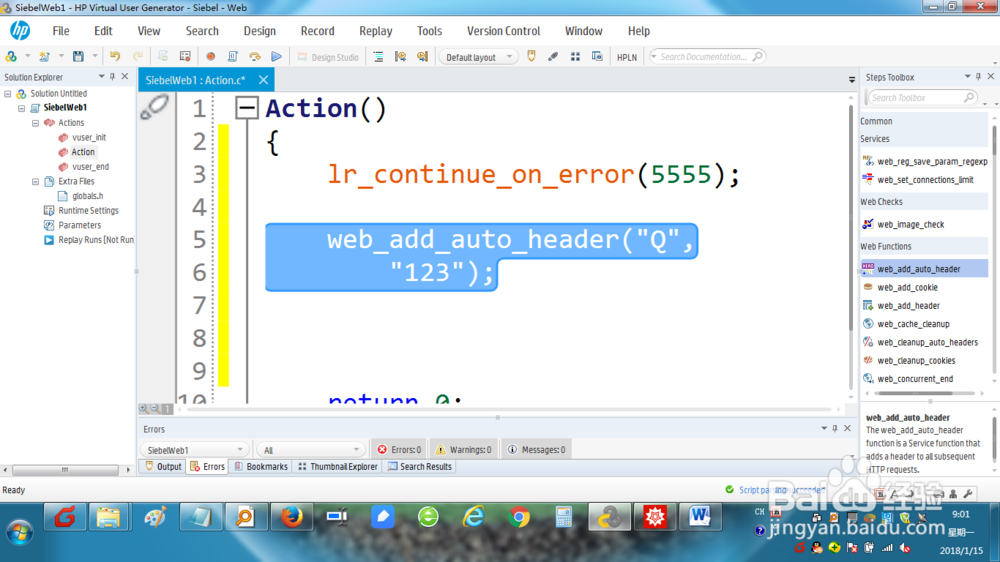Switch to the Output tab
The width and height of the screenshot is (1000, 562).
click(163, 466)
